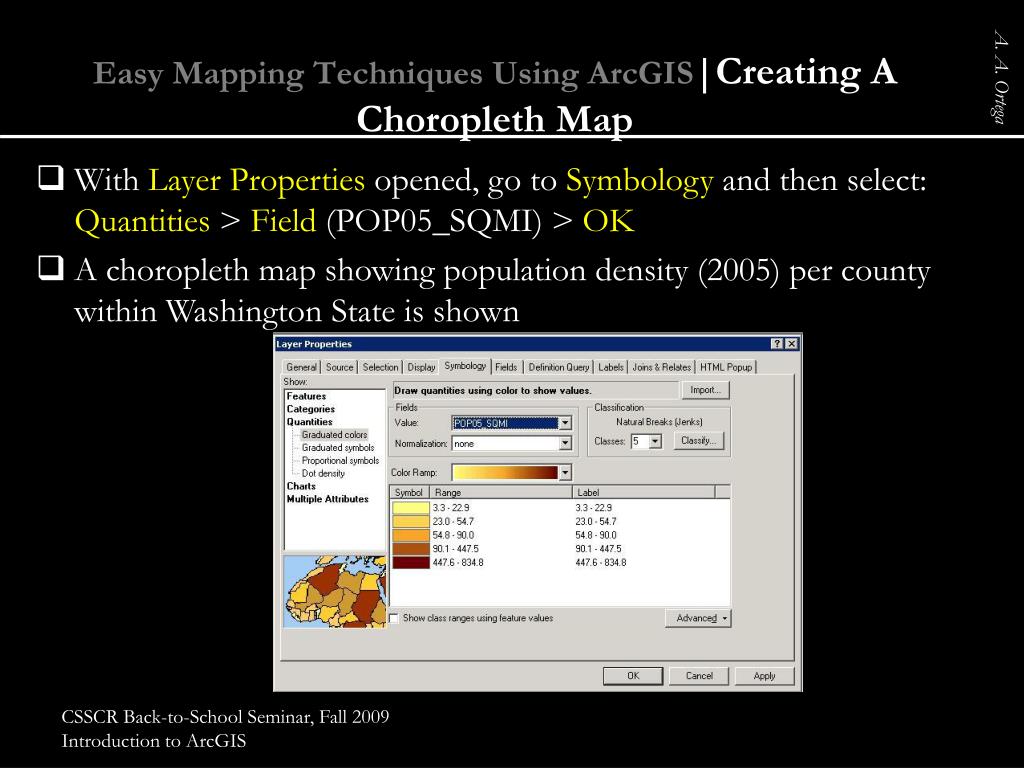Click the help question mark title button
Screen dimensions: 1024x768
point(777,344)
